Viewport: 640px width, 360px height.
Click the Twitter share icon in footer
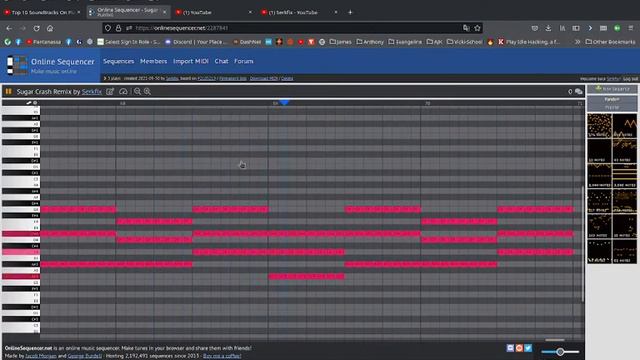coord(528,348)
